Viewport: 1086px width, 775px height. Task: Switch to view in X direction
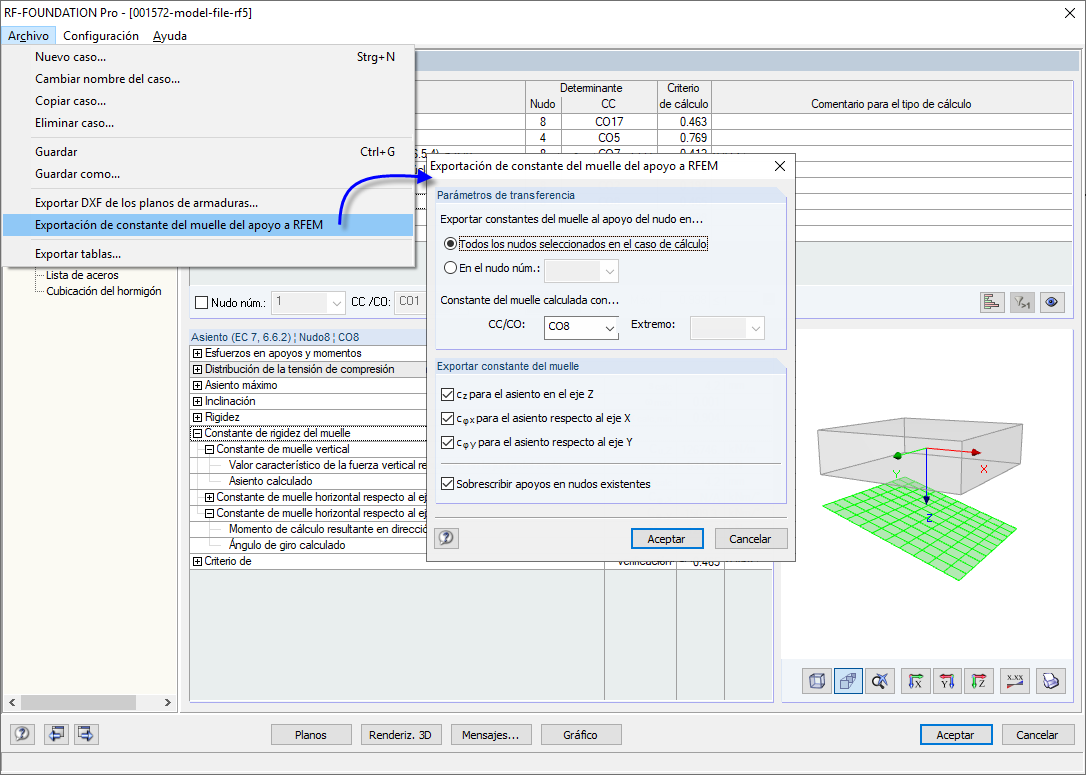(915, 681)
